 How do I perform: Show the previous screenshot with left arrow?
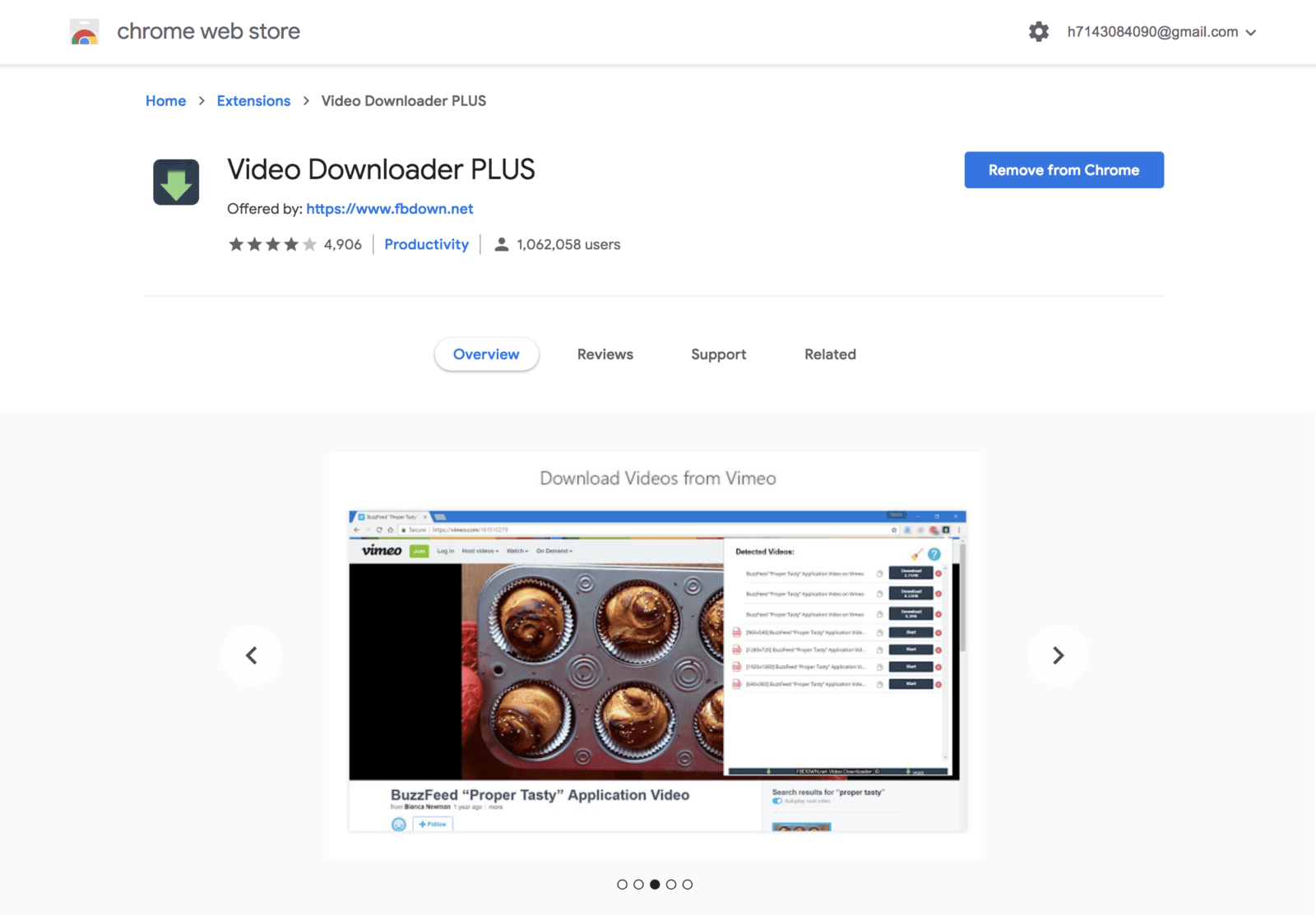pyautogui.click(x=252, y=655)
